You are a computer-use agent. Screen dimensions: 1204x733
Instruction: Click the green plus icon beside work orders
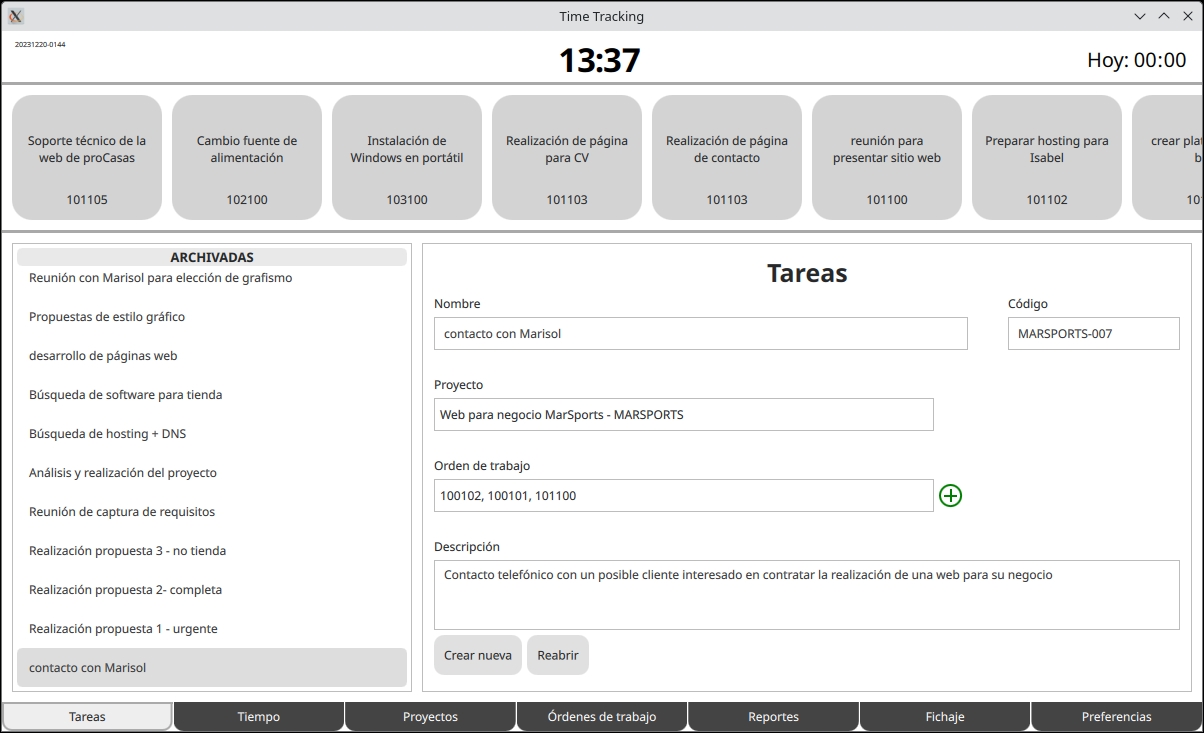950,494
